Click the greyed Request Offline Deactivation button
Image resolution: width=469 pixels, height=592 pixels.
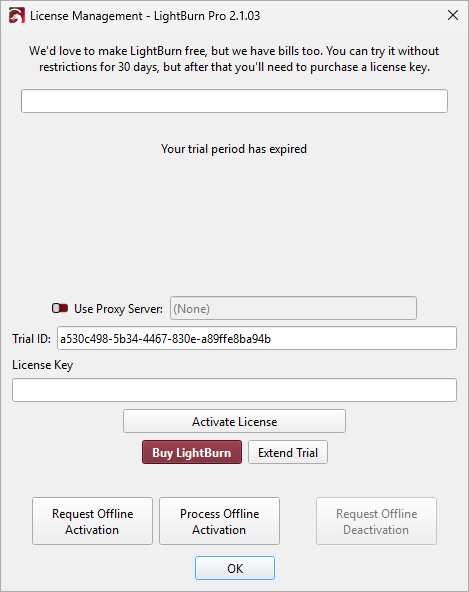(376, 521)
